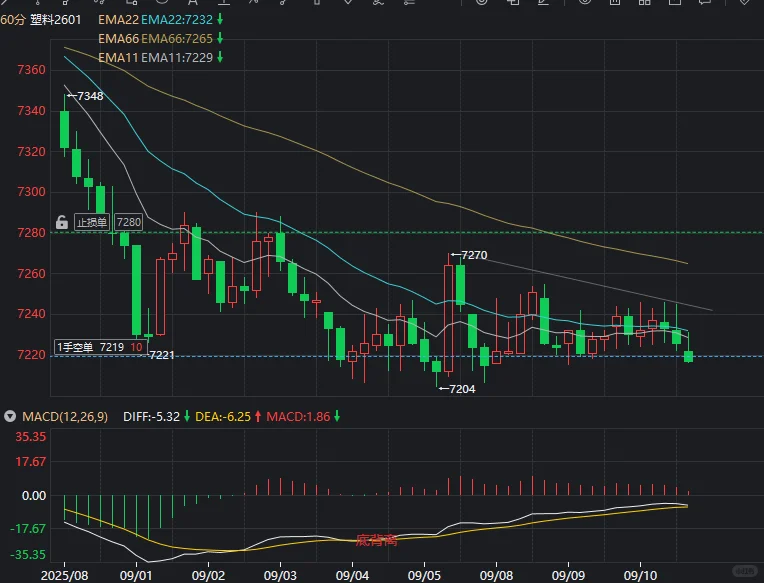Click the 7320 price axis label
The width and height of the screenshot is (764, 583).
(x=31, y=151)
